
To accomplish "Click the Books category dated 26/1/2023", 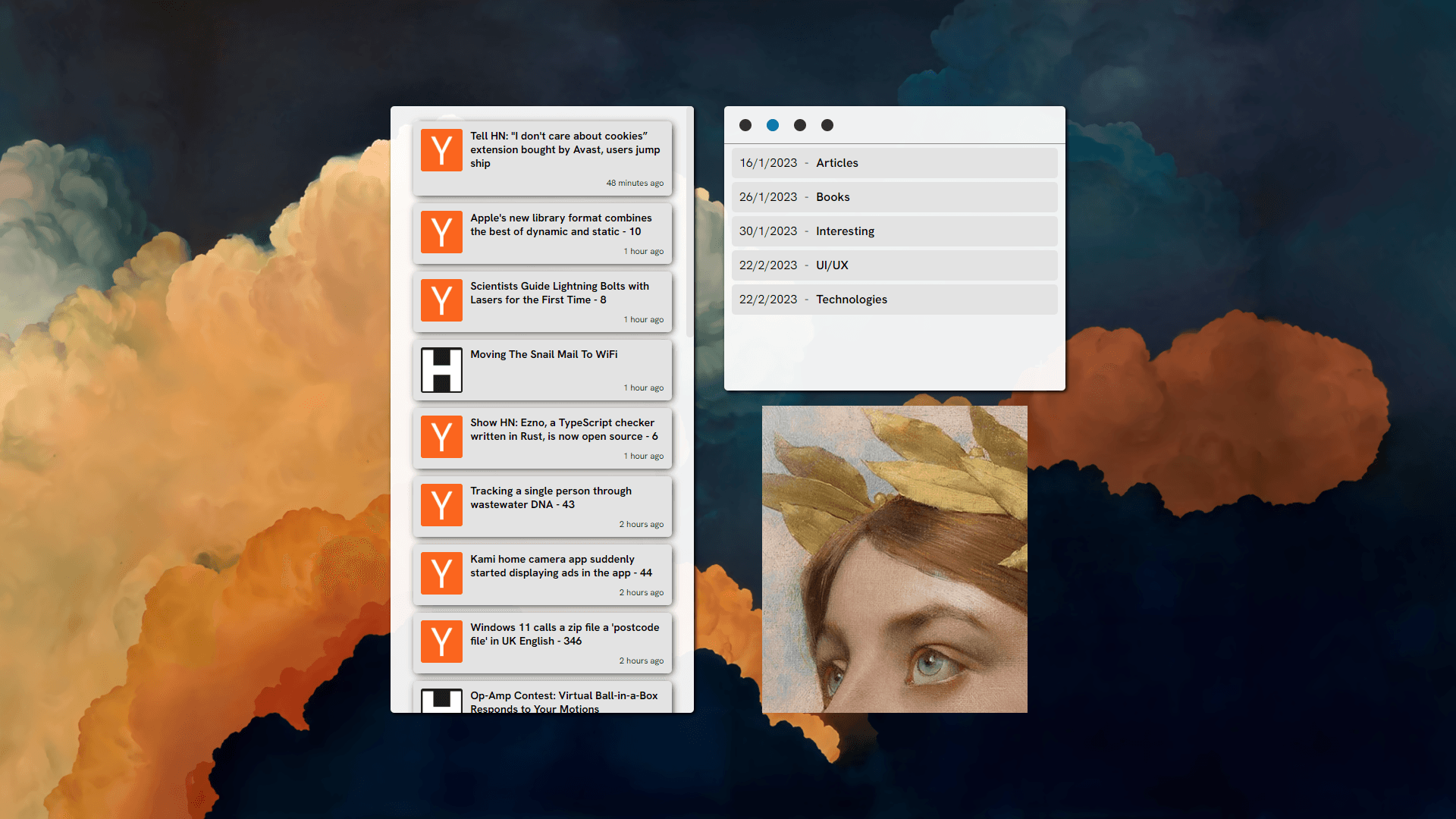I will (893, 197).
